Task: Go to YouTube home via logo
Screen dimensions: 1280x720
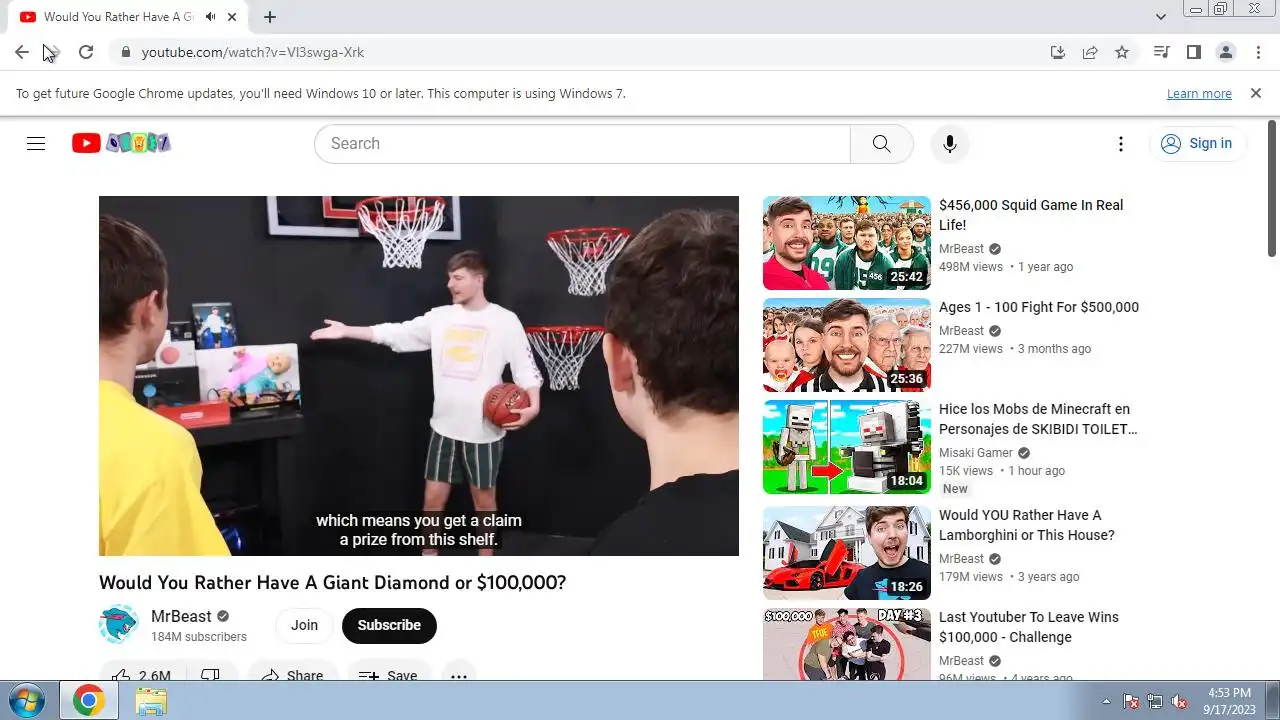Action: pos(121,143)
